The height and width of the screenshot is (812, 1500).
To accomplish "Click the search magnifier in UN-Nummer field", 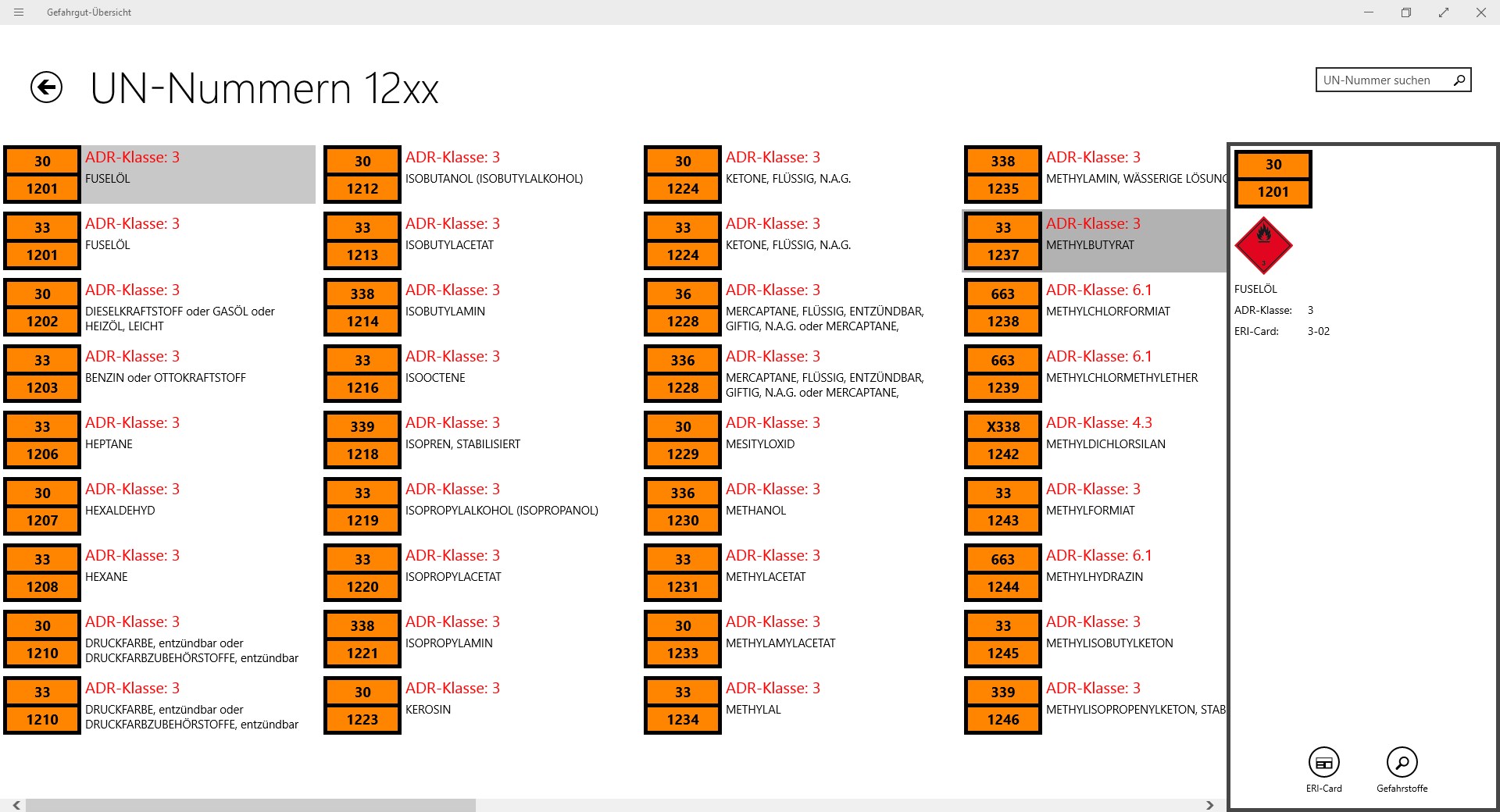I will (1459, 80).
